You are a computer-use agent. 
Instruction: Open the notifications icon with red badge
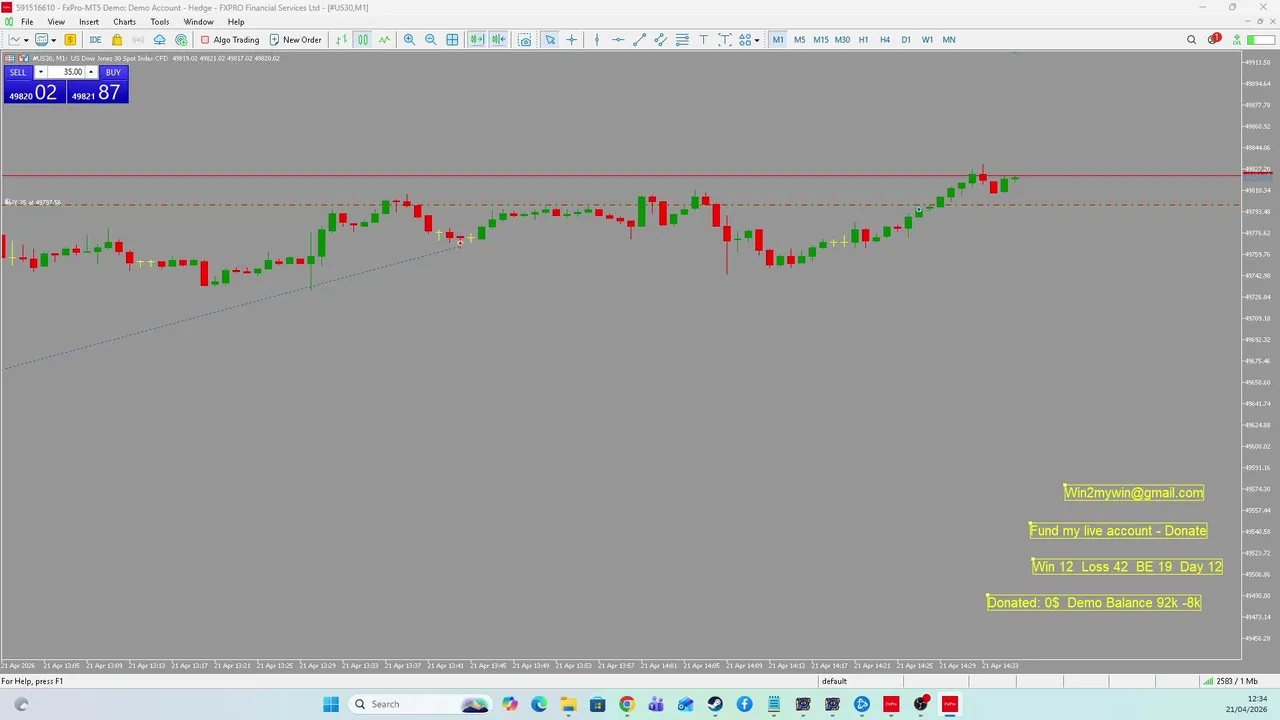click(1214, 40)
